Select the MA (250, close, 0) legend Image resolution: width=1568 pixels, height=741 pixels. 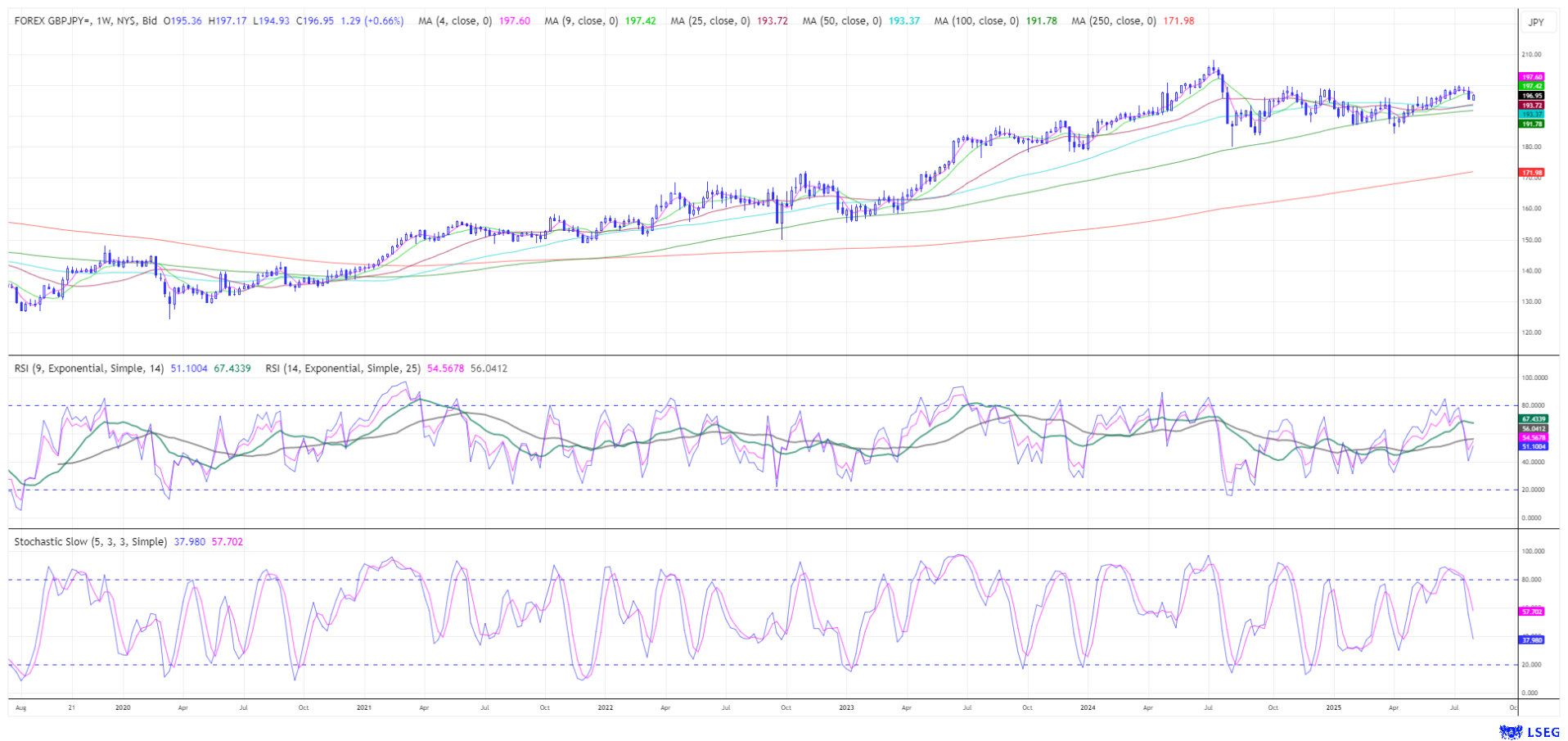(x=1113, y=21)
